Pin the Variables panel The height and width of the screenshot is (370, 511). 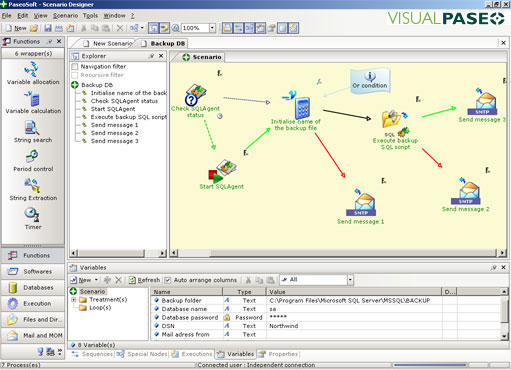(x=494, y=267)
